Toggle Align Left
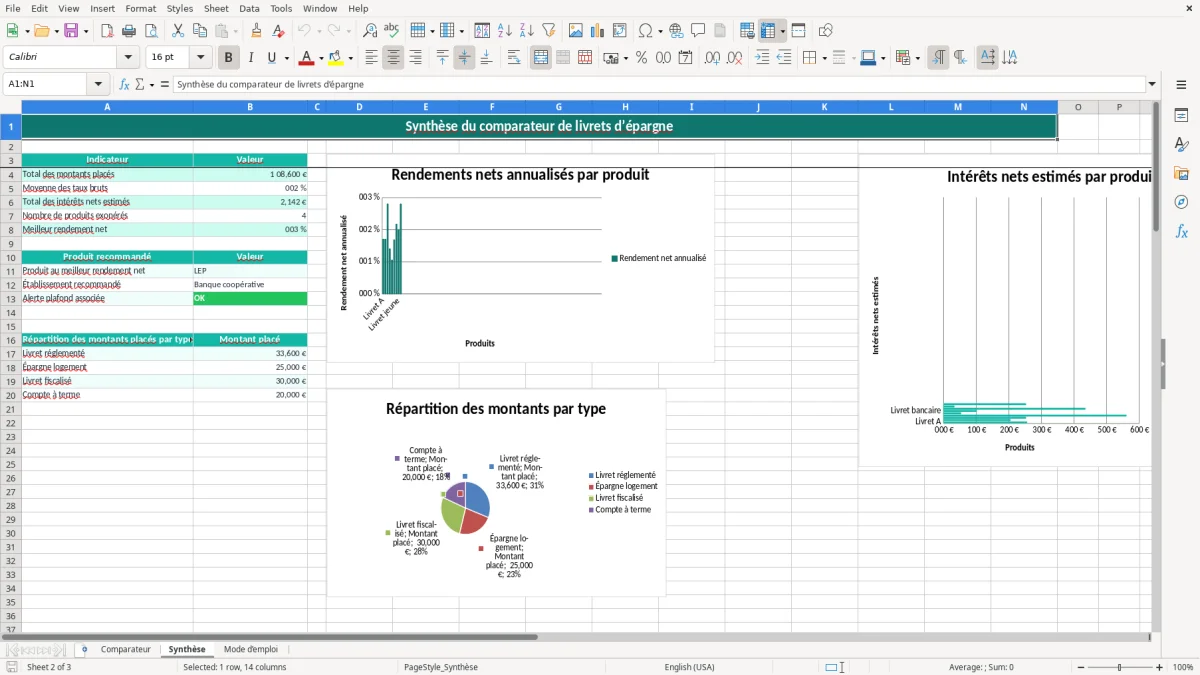Viewport: 1200px width, 675px height. point(371,58)
